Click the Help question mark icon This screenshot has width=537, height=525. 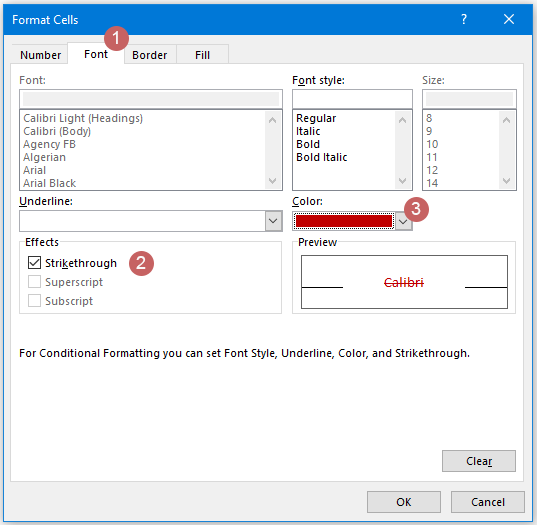point(464,19)
